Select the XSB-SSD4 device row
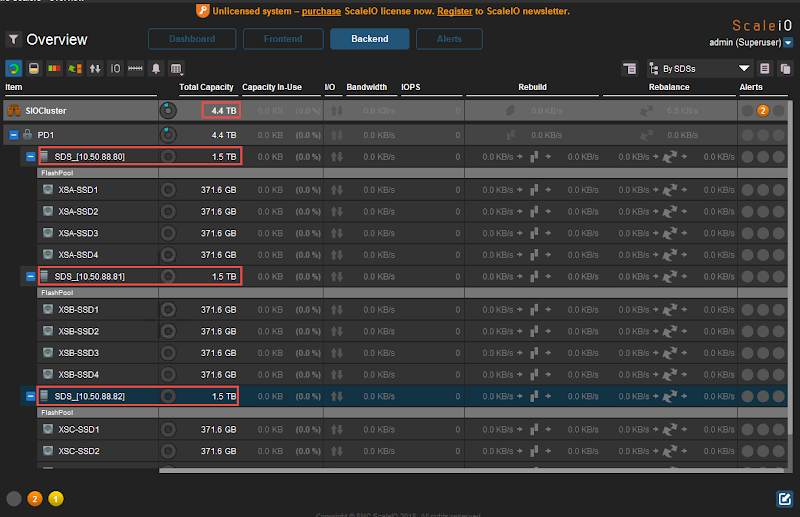800x517 pixels. tap(412, 375)
